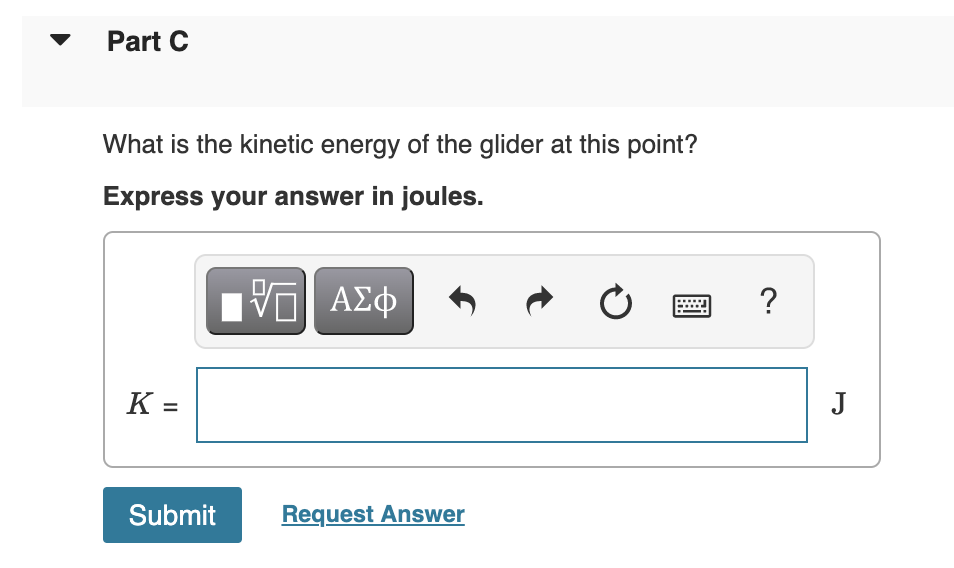This screenshot has height=568, width=954.
Task: Click the Part C heading text
Action: click(148, 42)
